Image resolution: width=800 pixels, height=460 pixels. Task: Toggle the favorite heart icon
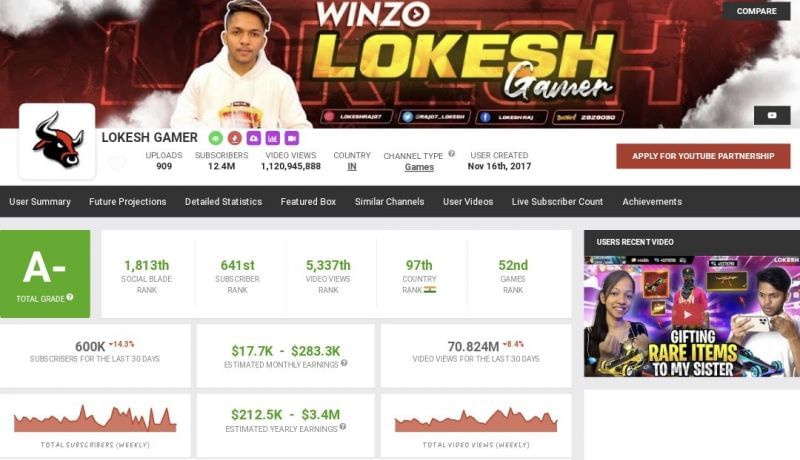(x=117, y=164)
